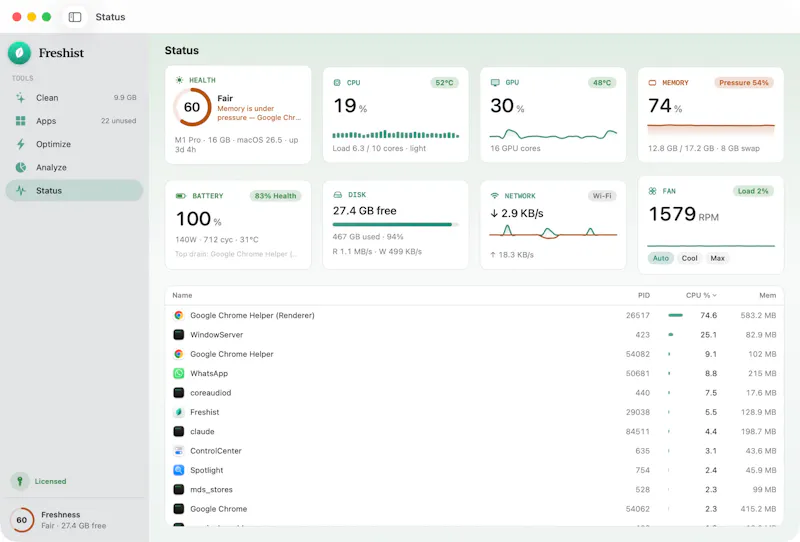The image size is (800, 542).
Task: Click the Fan icon
Action: click(x=652, y=191)
